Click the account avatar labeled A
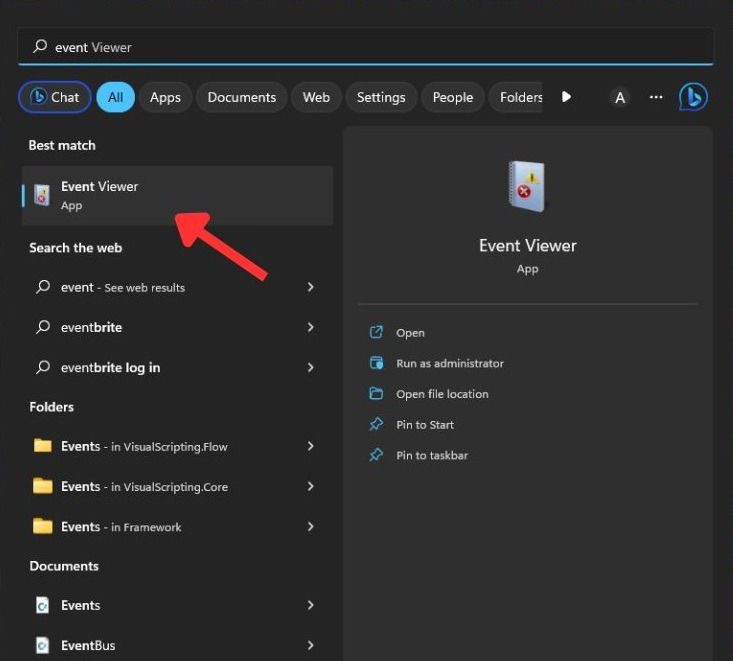 (x=620, y=97)
